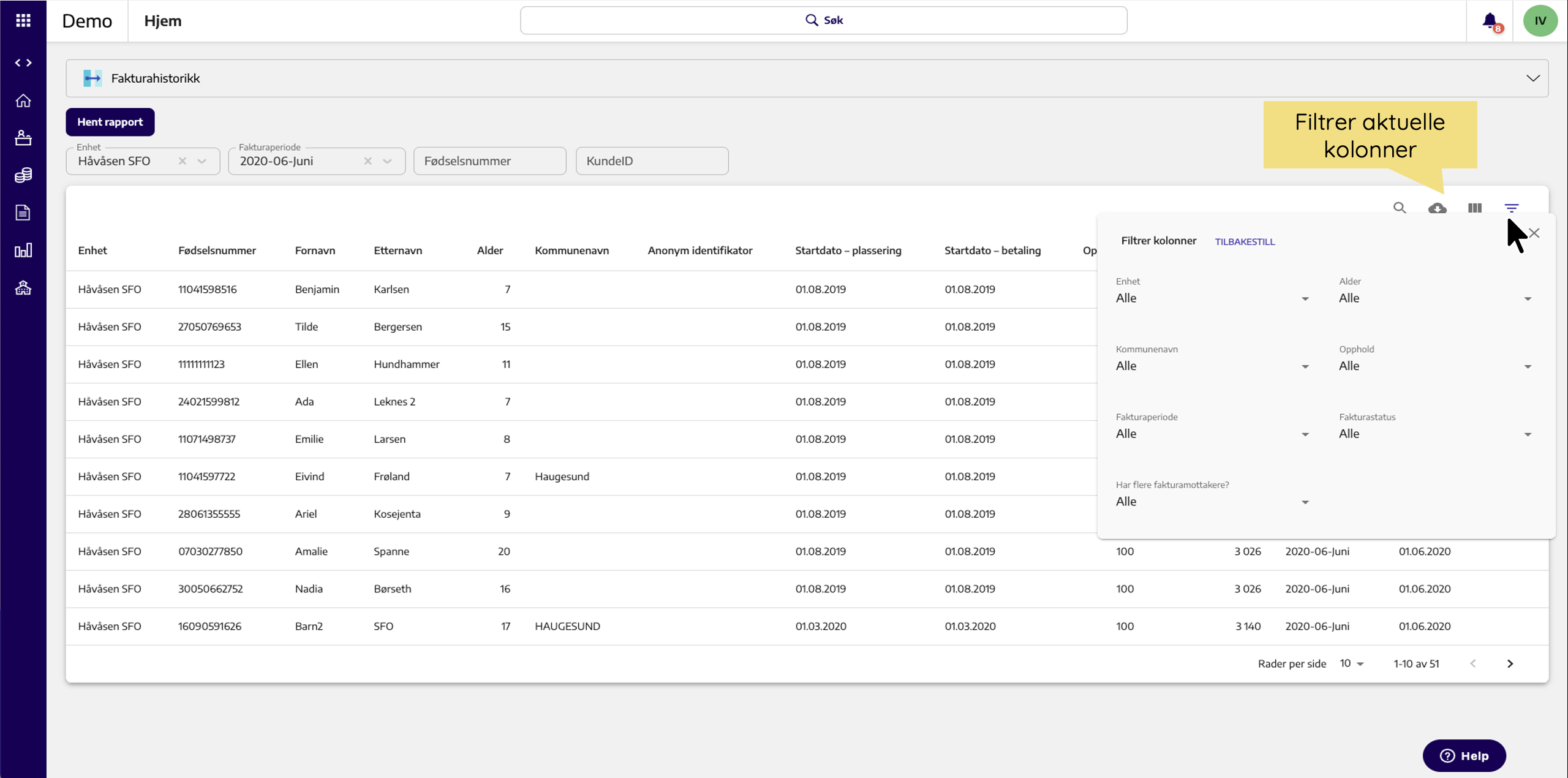Open the document icon in sidebar

(23, 213)
